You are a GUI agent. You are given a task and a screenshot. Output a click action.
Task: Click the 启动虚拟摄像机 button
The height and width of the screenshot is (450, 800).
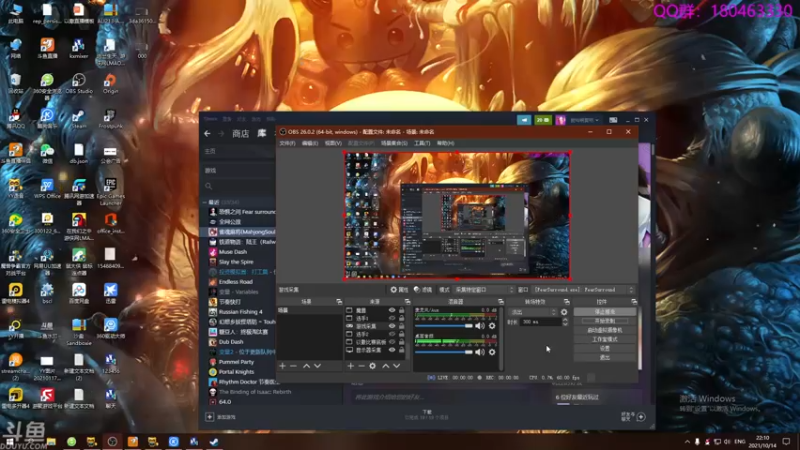(605, 330)
